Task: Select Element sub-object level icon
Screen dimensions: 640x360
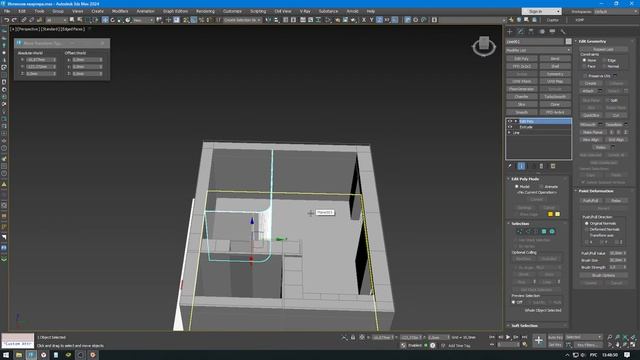Action: pyautogui.click(x=552, y=231)
